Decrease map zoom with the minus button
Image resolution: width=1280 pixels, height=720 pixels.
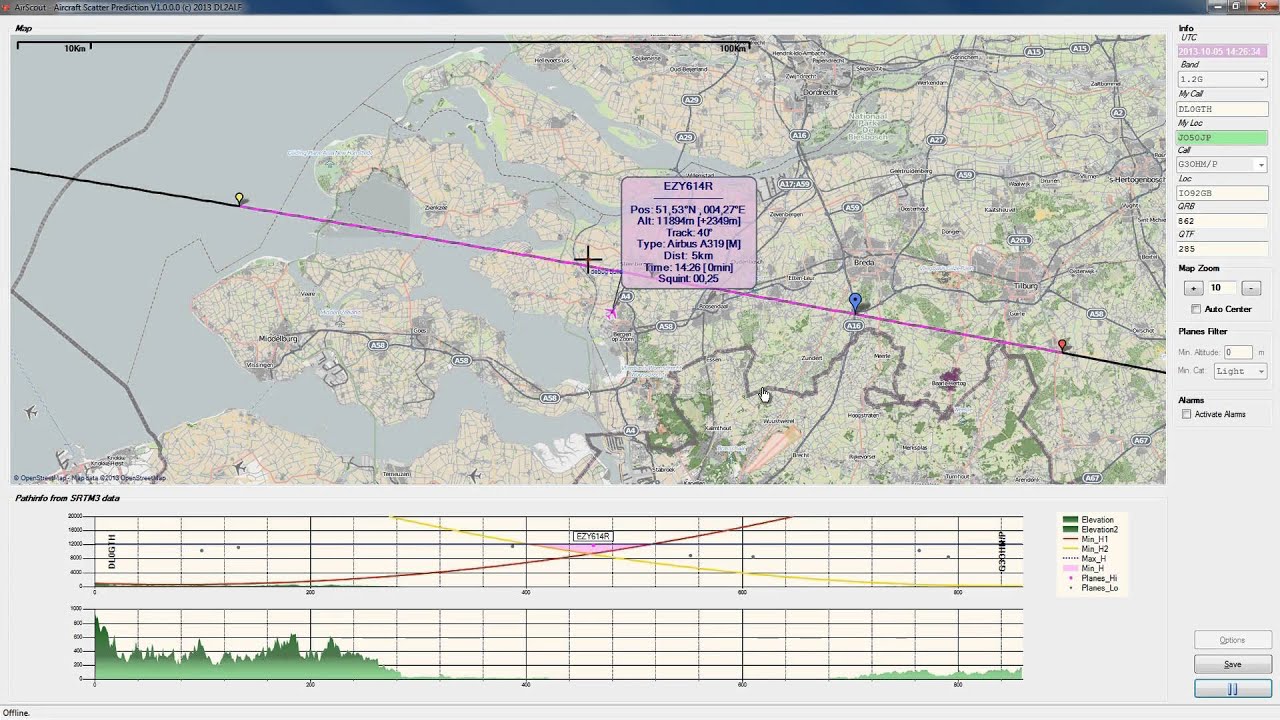click(1250, 288)
